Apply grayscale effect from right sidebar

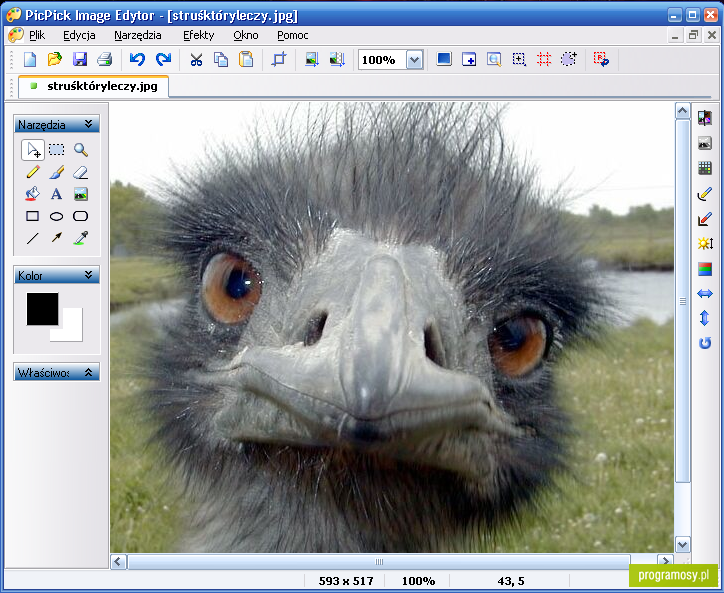(x=705, y=144)
